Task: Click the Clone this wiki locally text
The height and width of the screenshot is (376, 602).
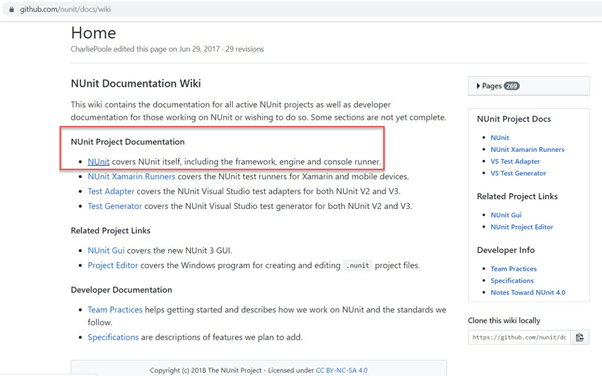Action: [x=504, y=320]
